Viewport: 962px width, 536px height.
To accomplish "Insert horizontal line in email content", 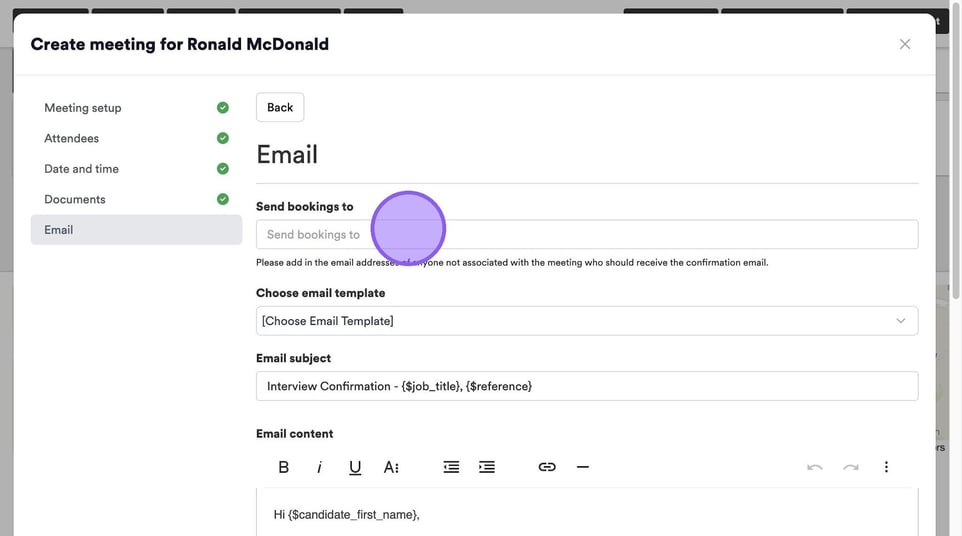I will click(583, 467).
